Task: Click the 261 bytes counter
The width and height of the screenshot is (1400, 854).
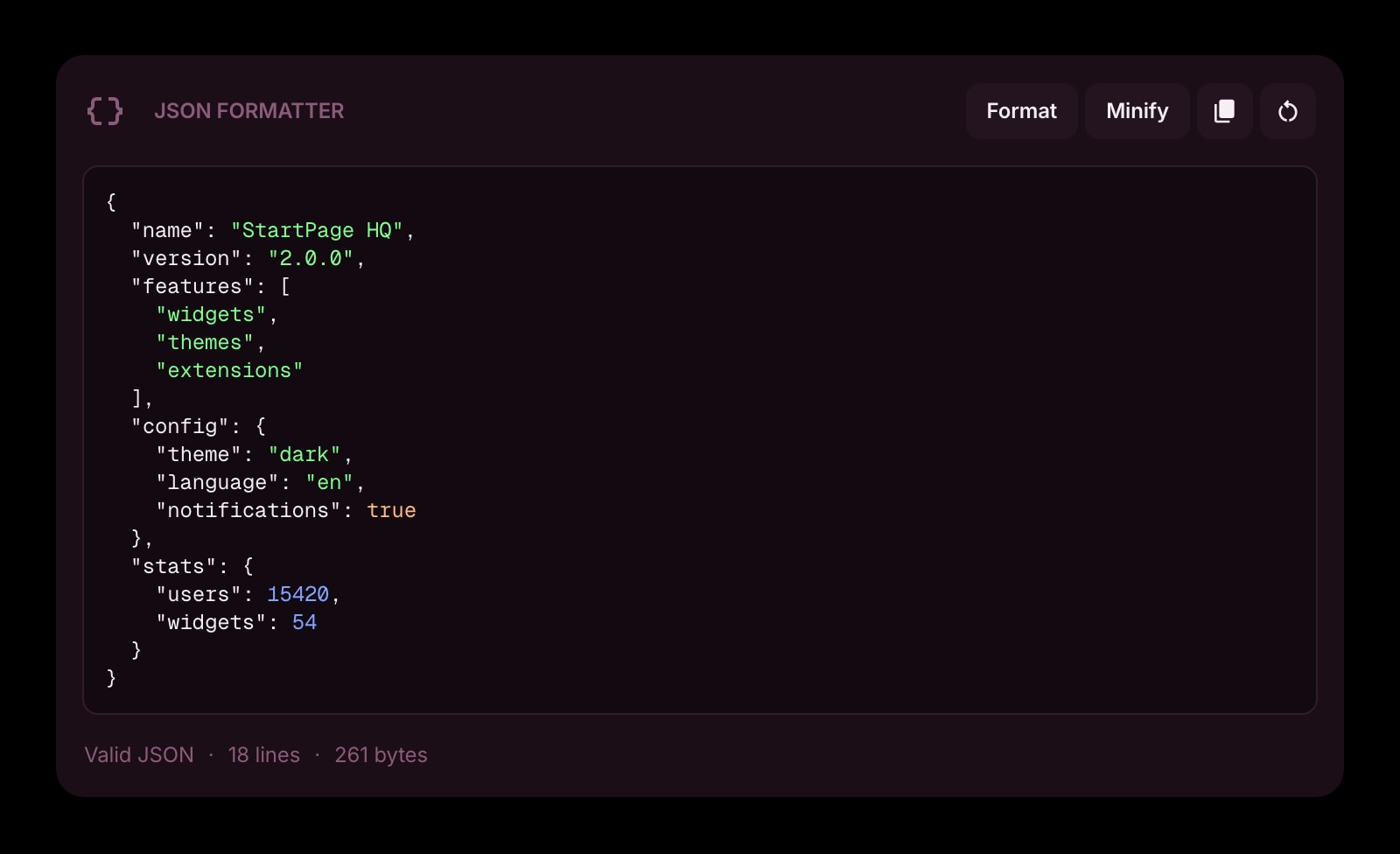Action: click(x=381, y=754)
